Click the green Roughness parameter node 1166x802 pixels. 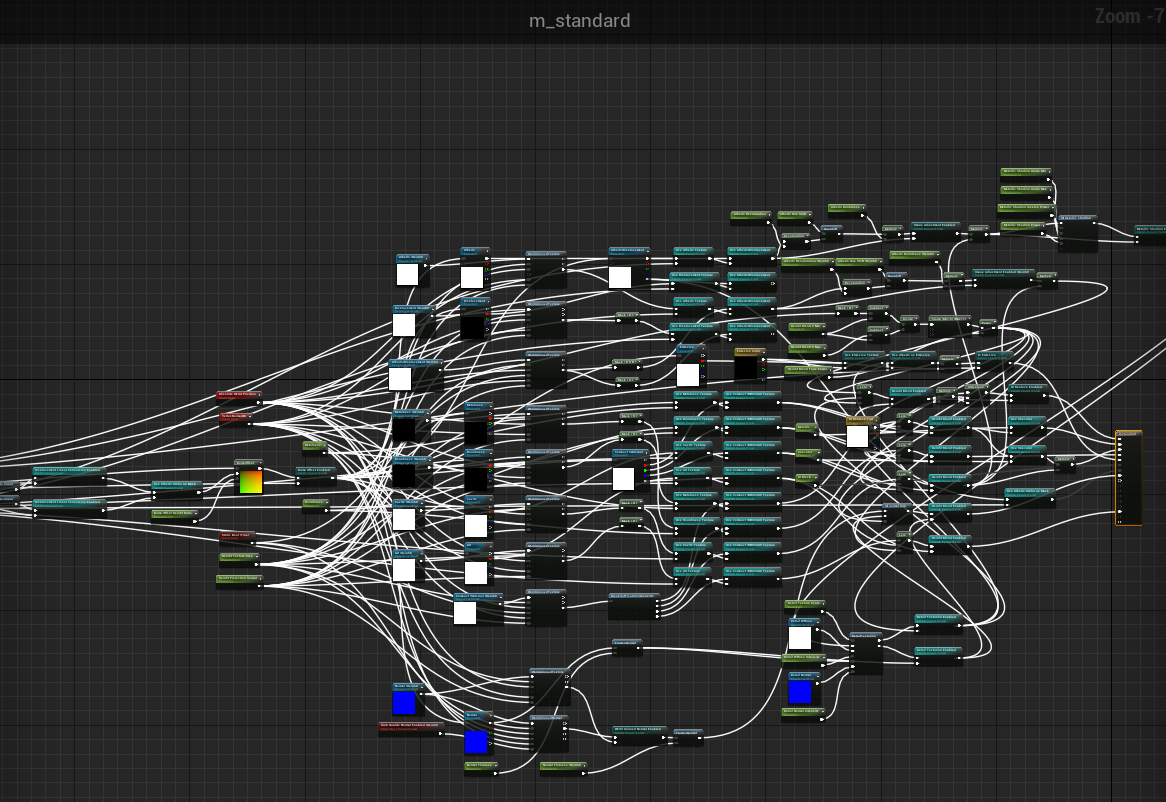pos(316,501)
